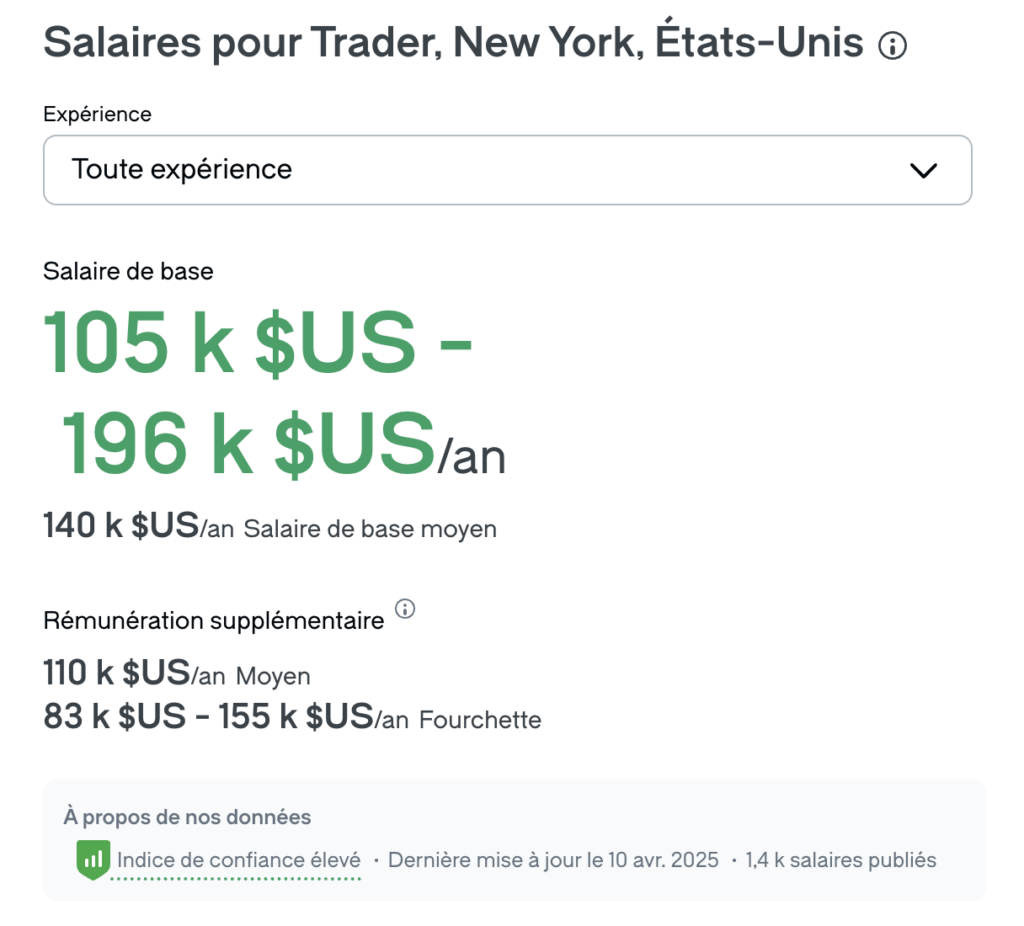Click the green confidence shield icon
This screenshot has height=926, width=1024.
point(93,860)
